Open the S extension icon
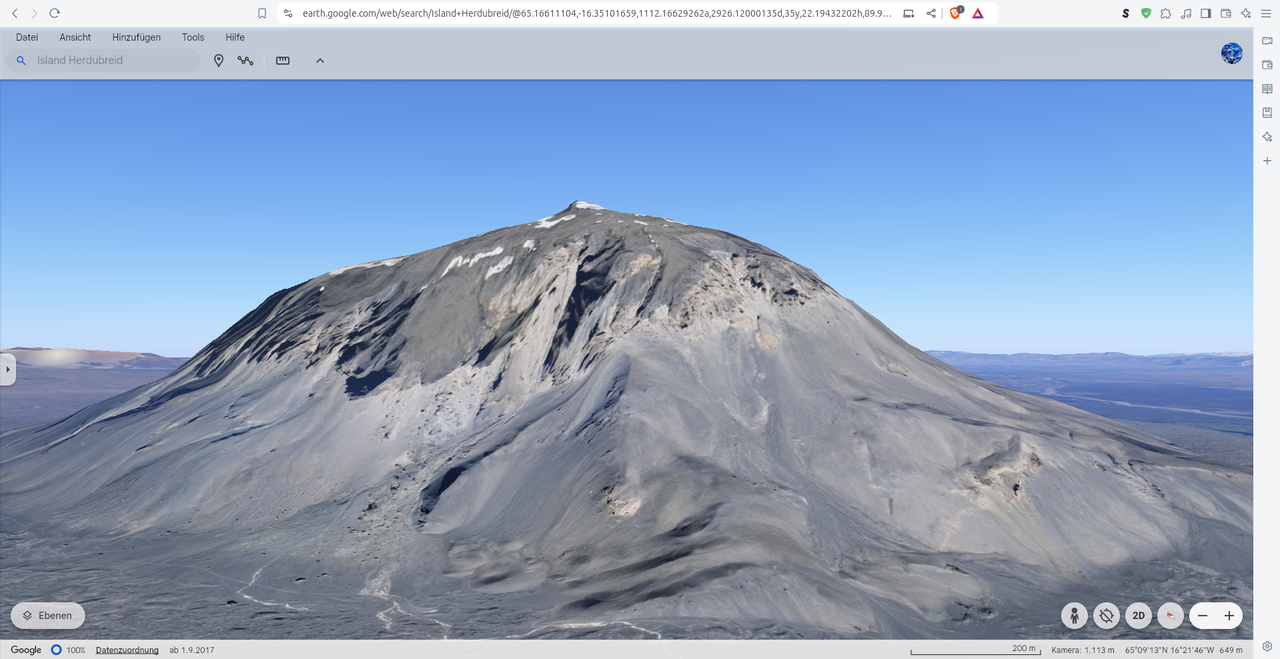This screenshot has width=1280, height=659. [x=1126, y=13]
